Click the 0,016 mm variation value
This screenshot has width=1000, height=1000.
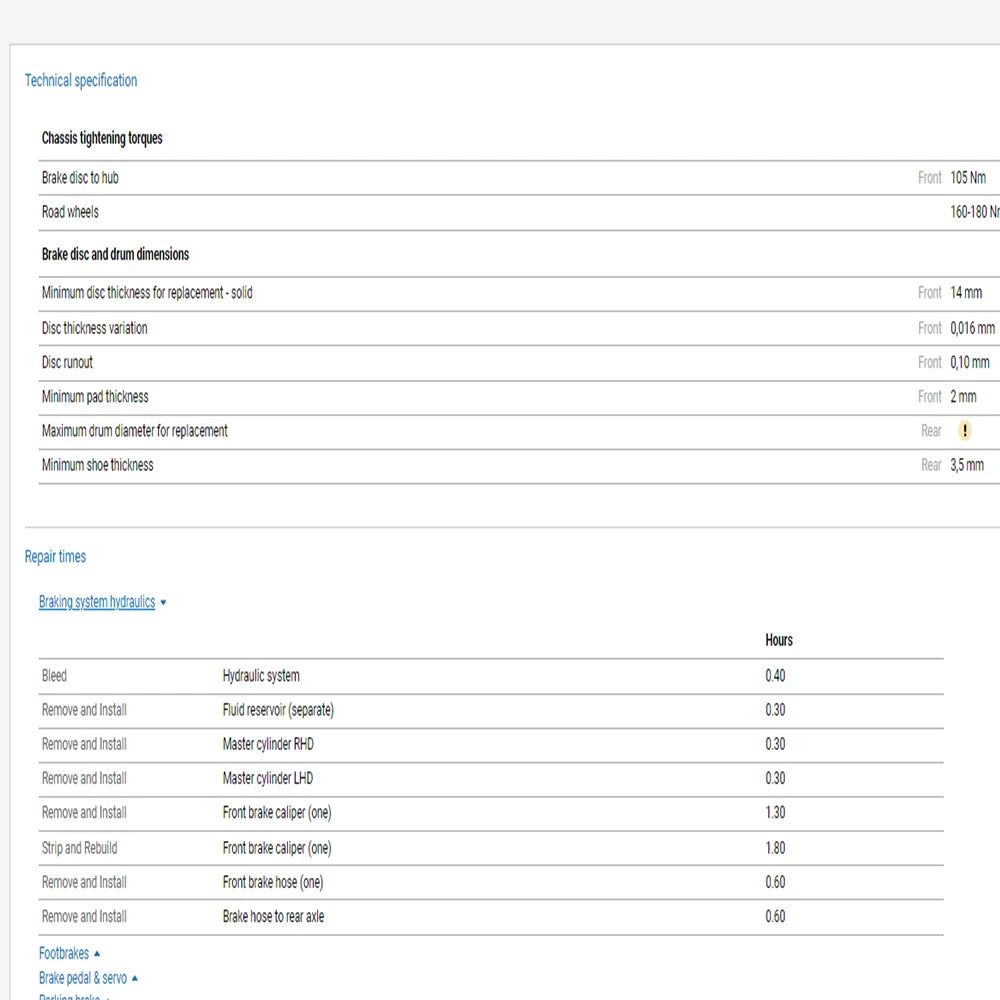tap(972, 328)
